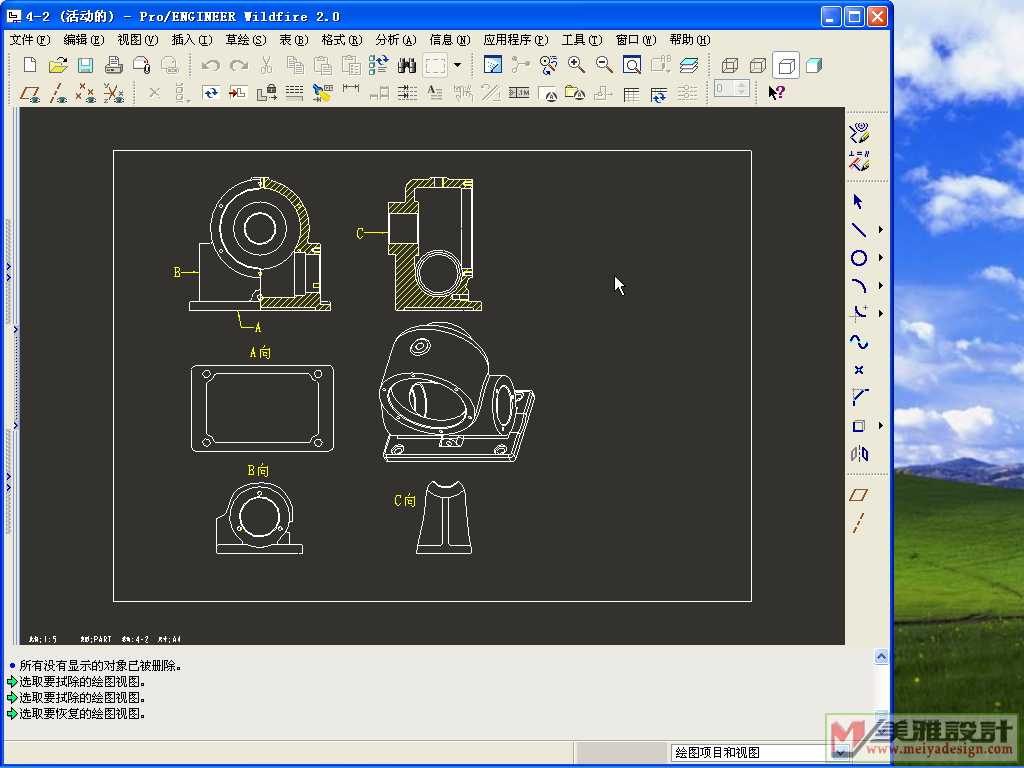
Task: Open the 草绘(S) menu
Action: click(246, 40)
